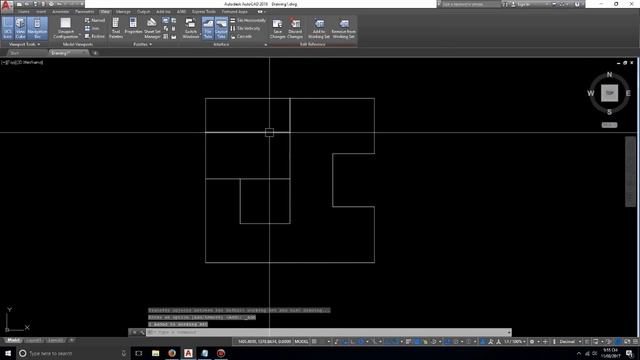The image size is (640, 360).
Task: Click the new drawing plus tab
Action: coord(95,53)
